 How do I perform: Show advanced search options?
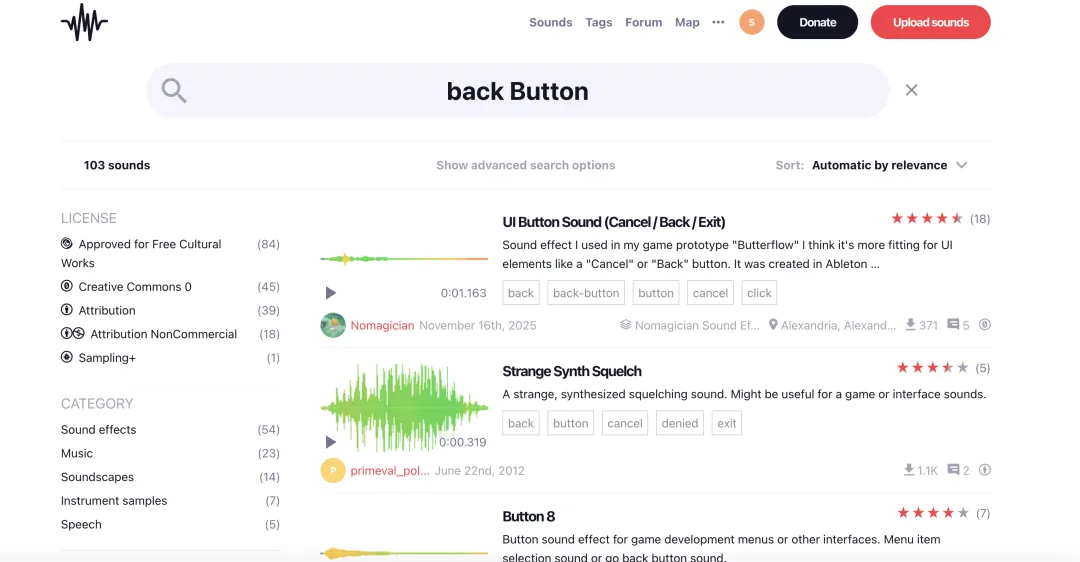(x=526, y=165)
